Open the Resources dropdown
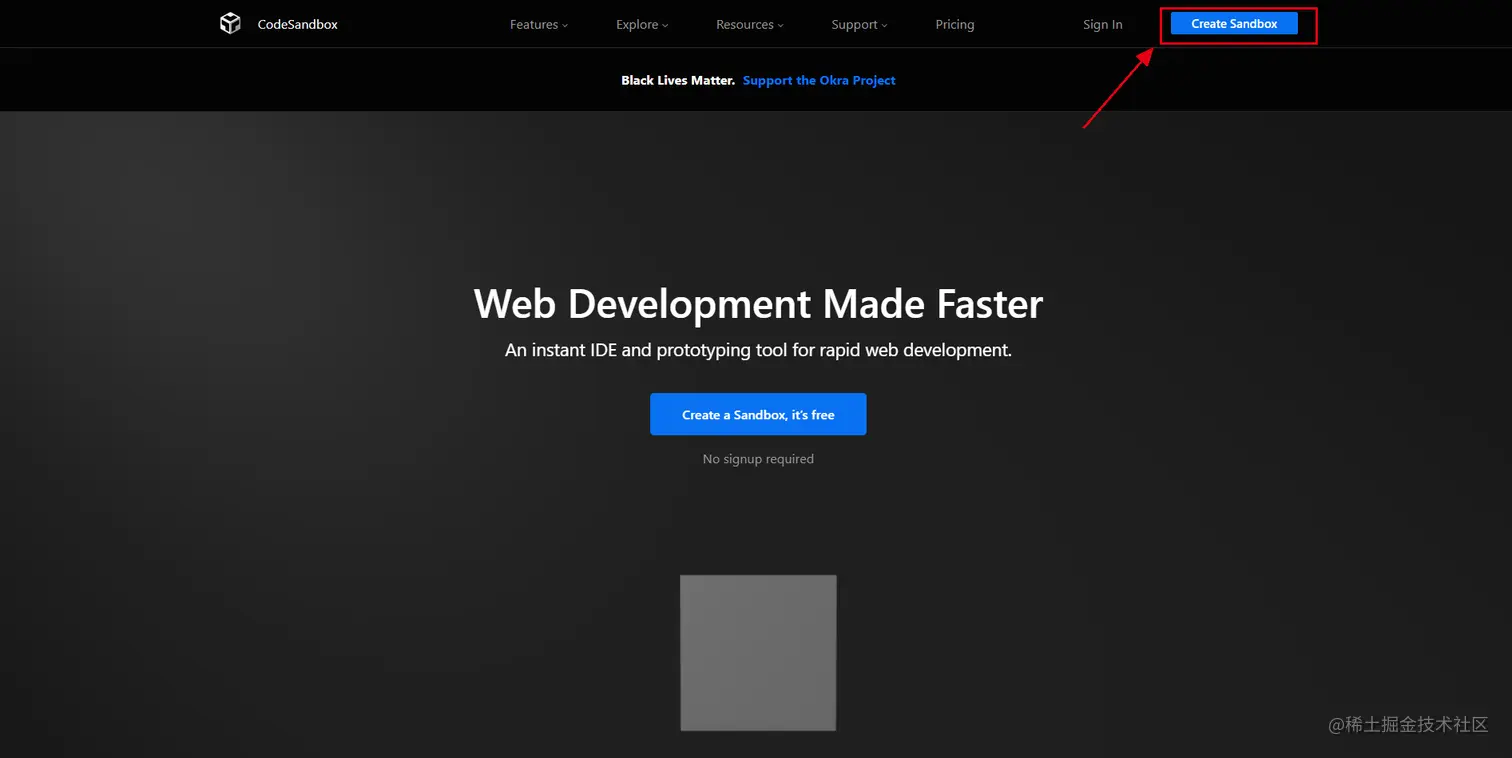 click(x=750, y=24)
